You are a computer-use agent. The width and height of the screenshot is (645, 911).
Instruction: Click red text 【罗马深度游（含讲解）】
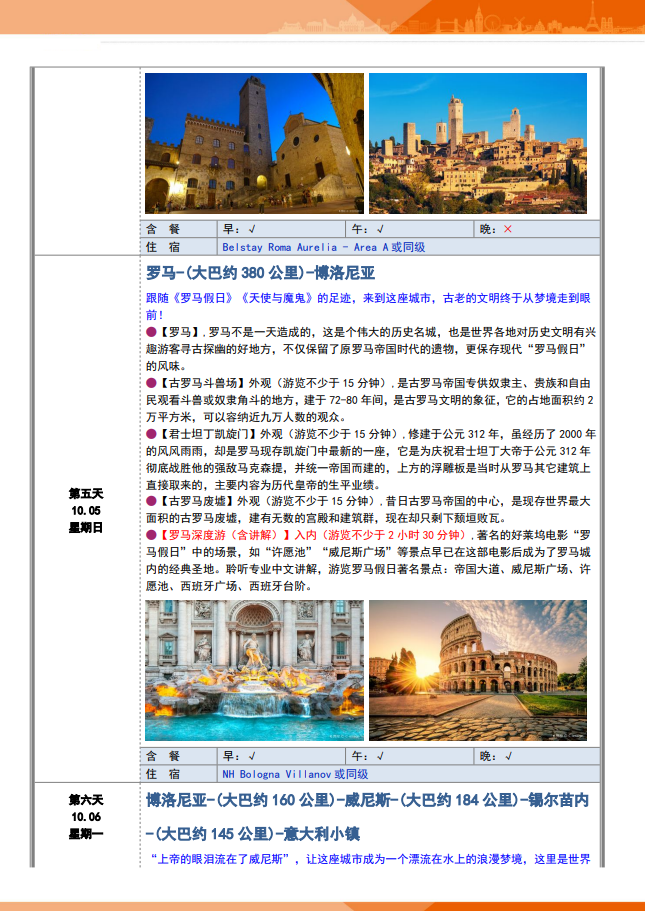pyautogui.click(x=225, y=535)
